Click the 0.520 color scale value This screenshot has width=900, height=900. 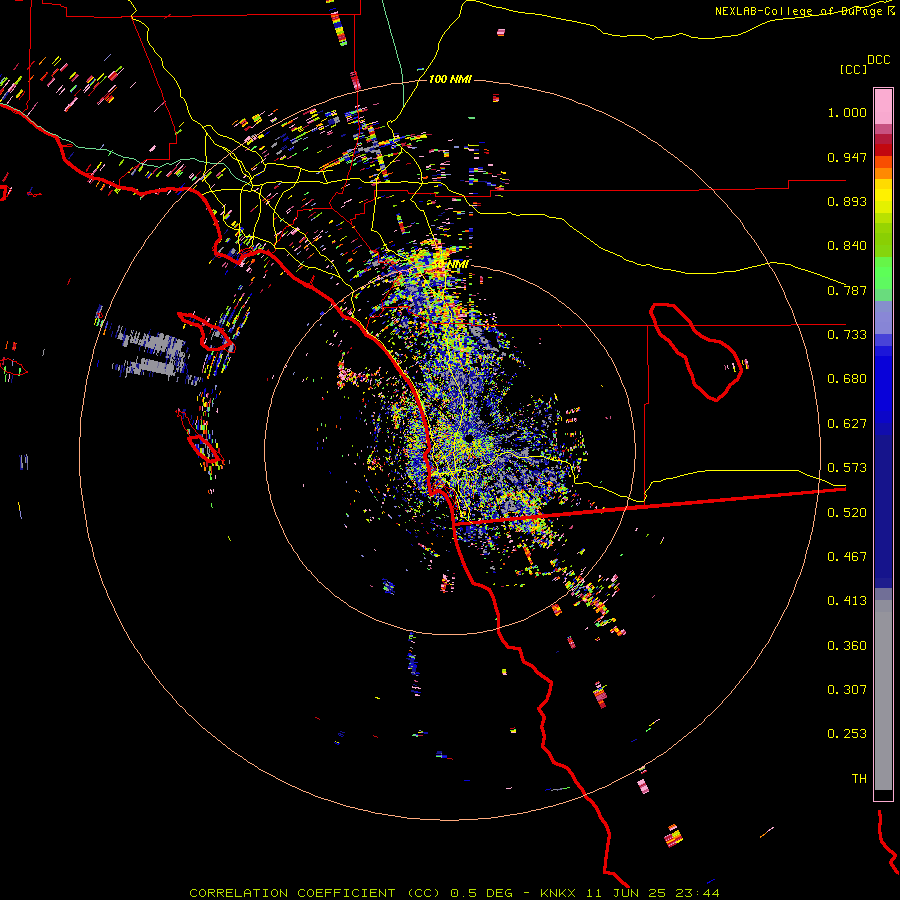coord(847,513)
